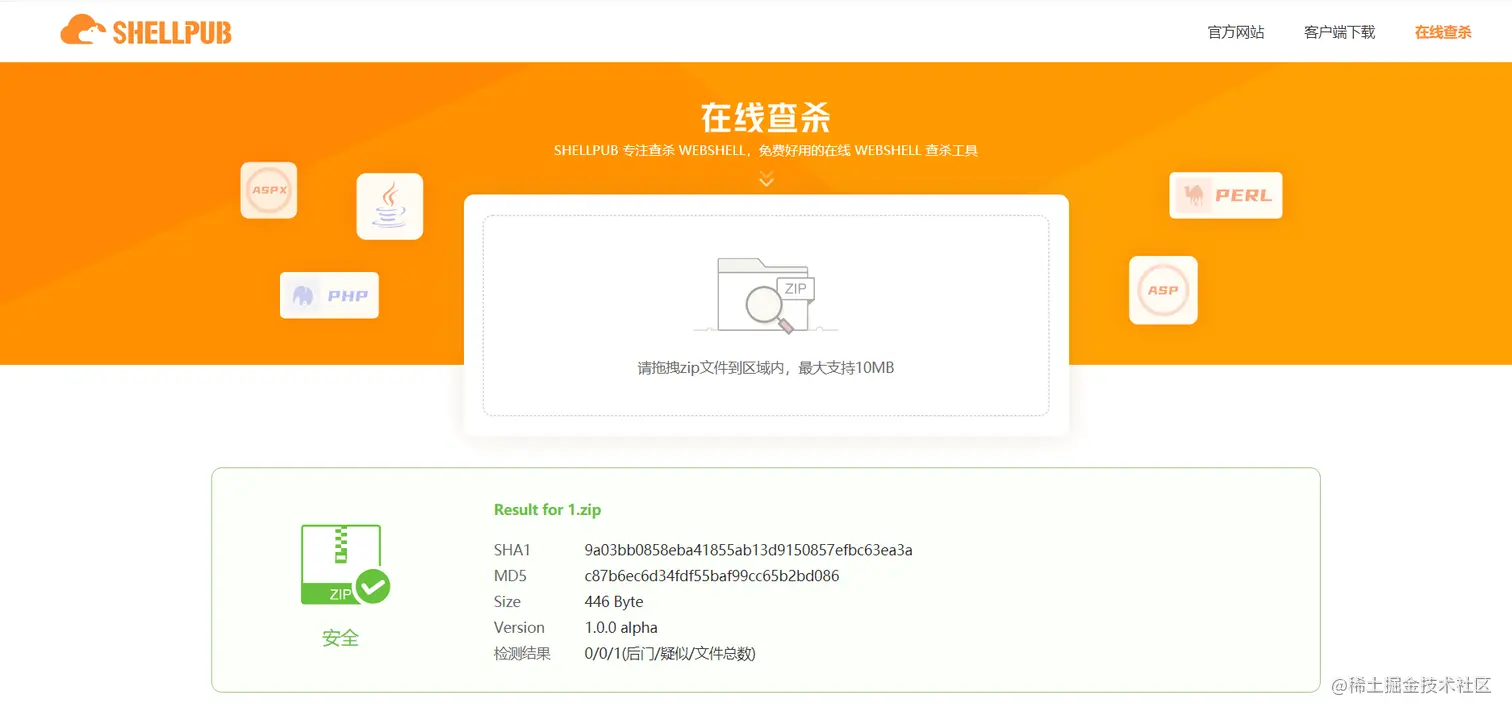Click the ZIP file icon in the result panel
Viewport: 1512px width, 716px height.
(x=340, y=565)
